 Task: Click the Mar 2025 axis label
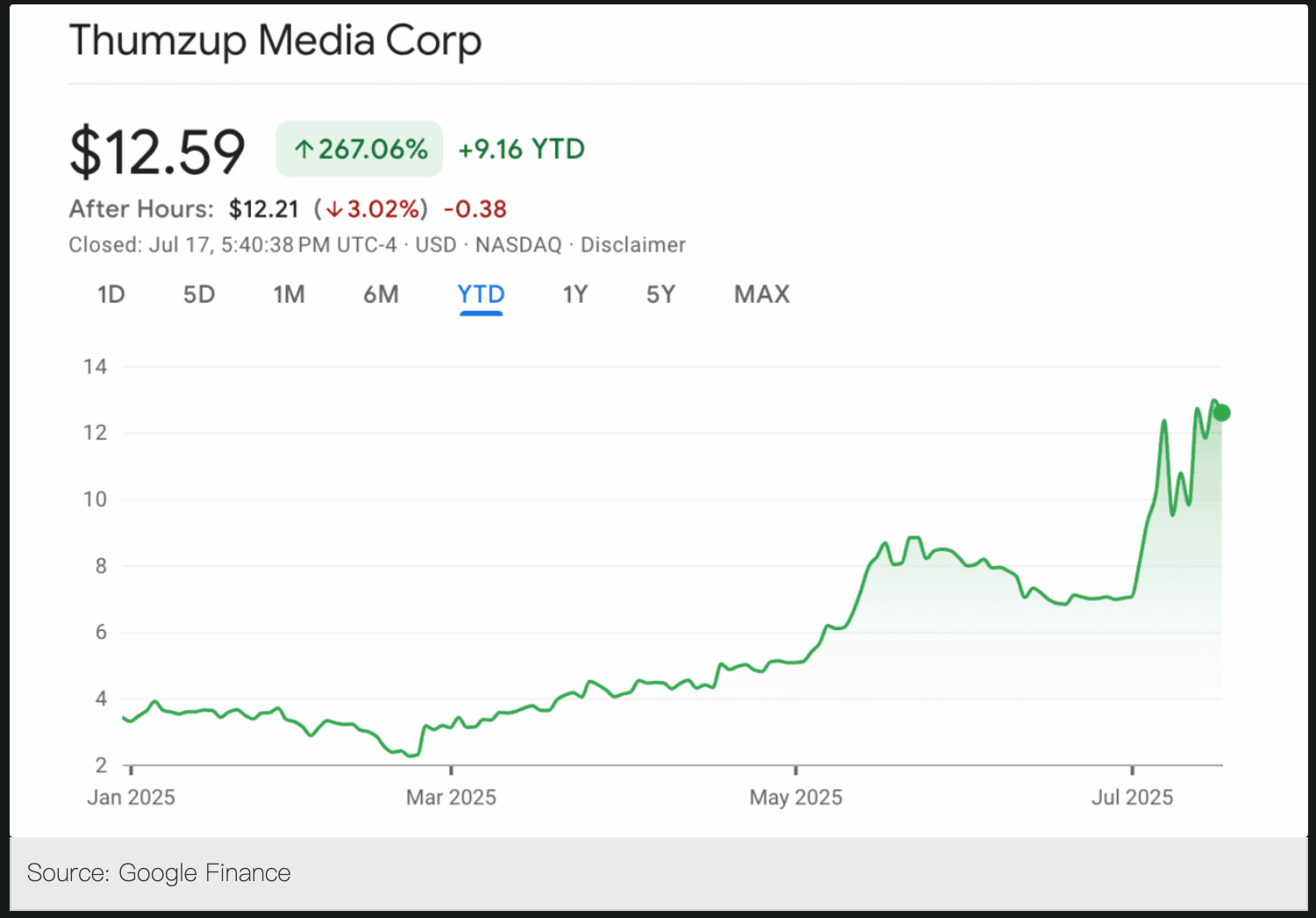coord(451,797)
